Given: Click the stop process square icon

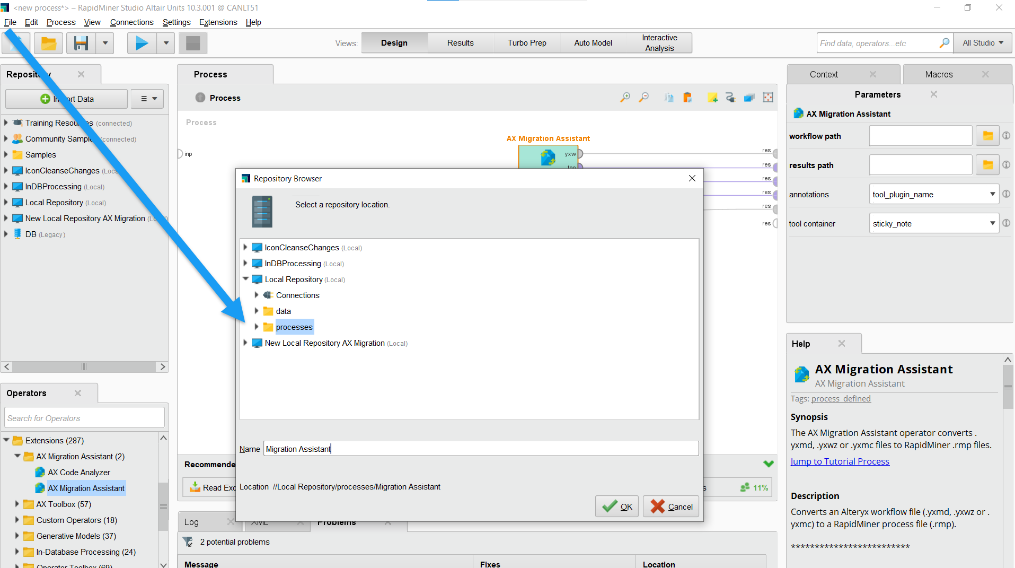Looking at the screenshot, I should click(x=193, y=43).
